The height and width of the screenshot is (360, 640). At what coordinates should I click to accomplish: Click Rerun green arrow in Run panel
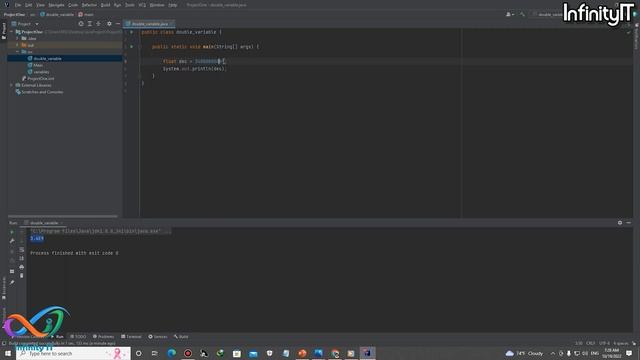click(12, 232)
